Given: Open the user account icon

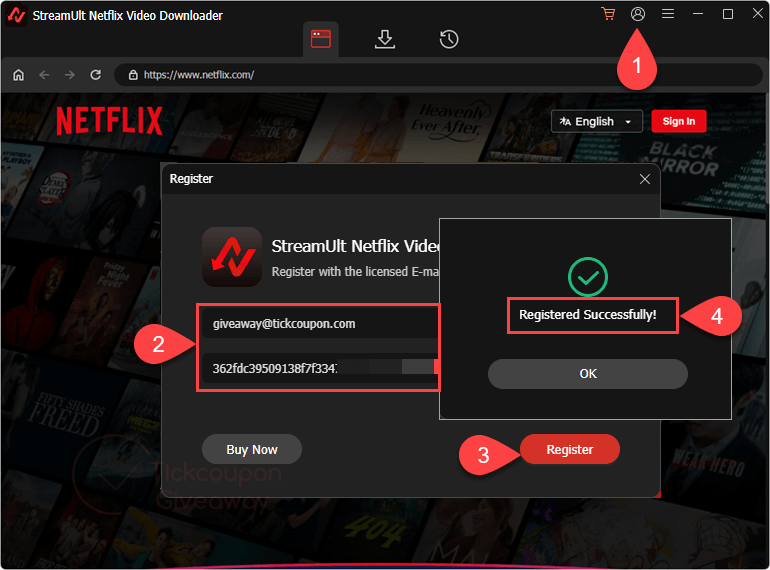Looking at the screenshot, I should coord(637,14).
